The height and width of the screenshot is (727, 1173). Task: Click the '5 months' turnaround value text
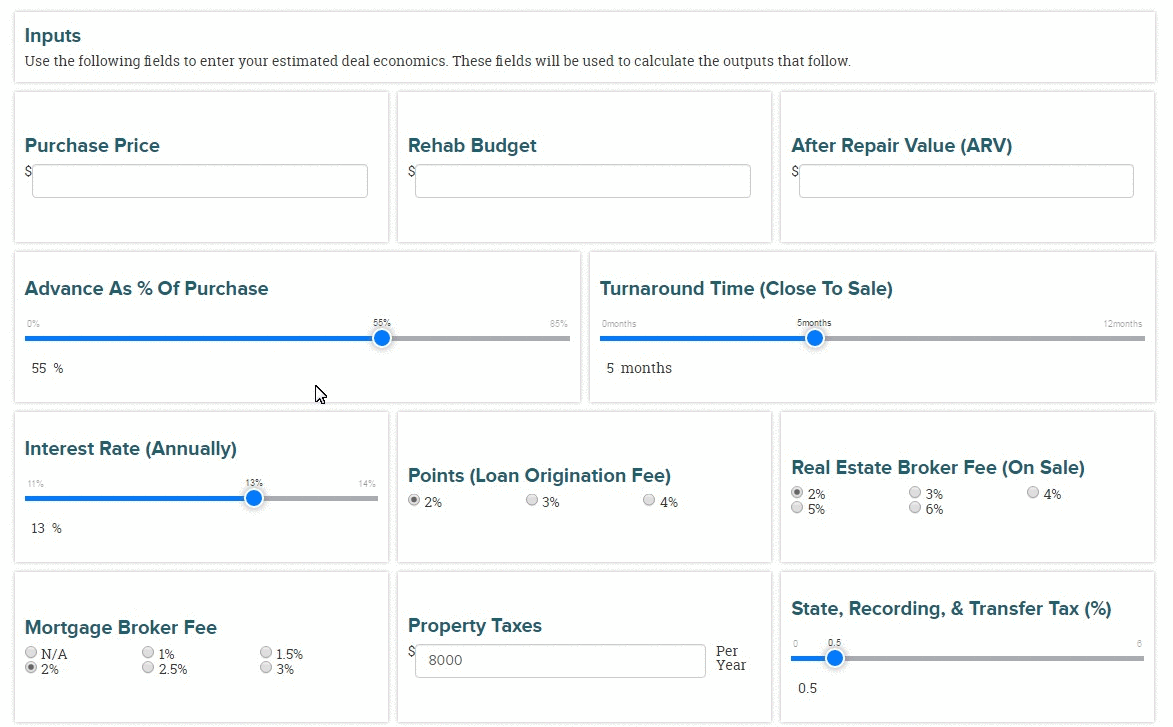[639, 368]
